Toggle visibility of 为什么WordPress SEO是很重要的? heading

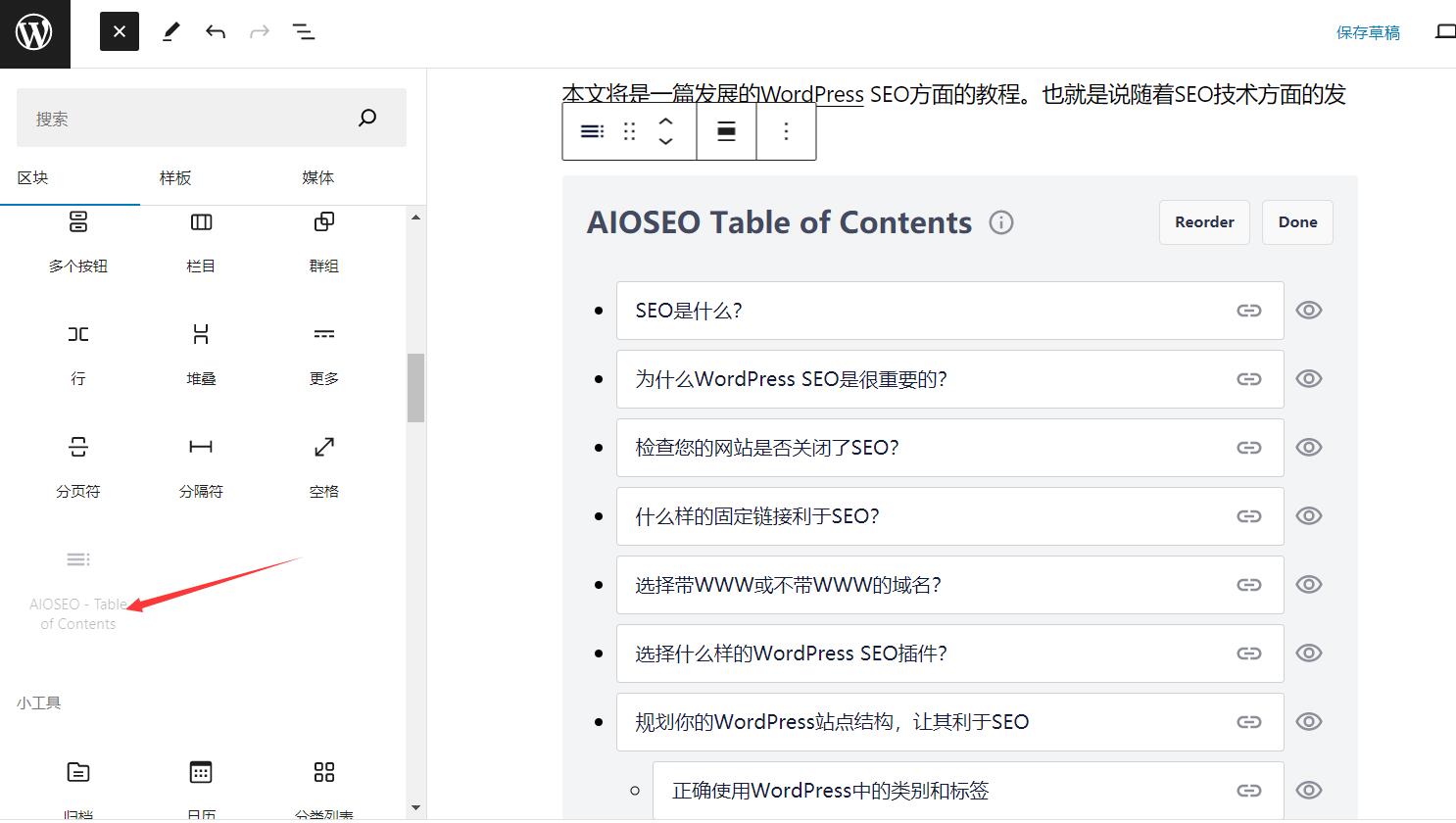pyautogui.click(x=1309, y=379)
